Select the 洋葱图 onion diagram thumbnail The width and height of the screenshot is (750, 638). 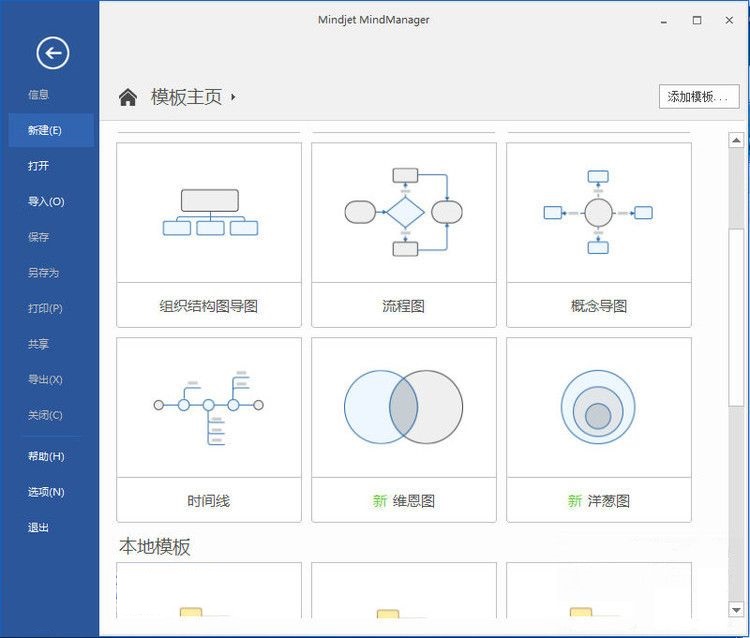point(598,407)
